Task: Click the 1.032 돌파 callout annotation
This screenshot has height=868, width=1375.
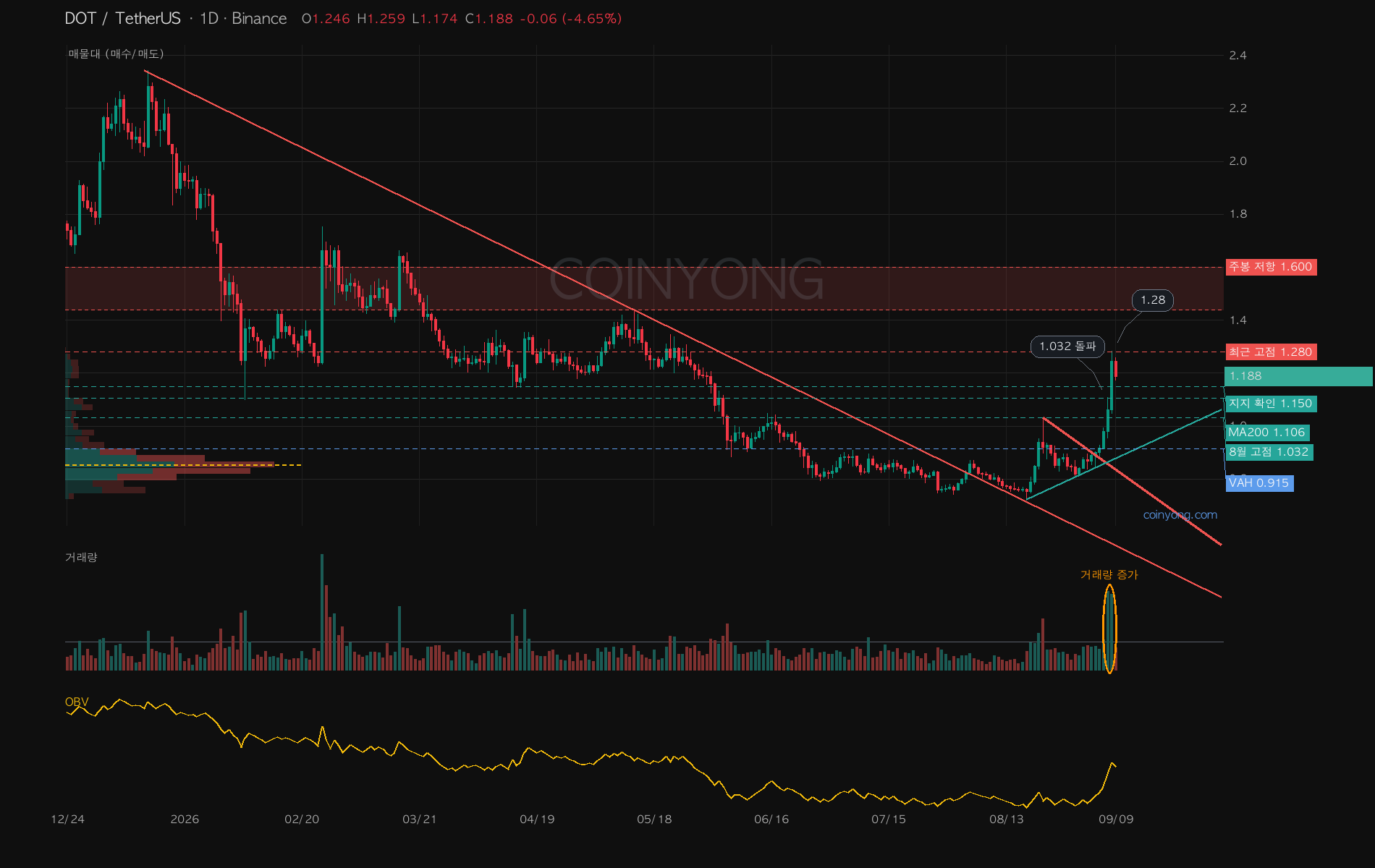Action: point(1067,346)
